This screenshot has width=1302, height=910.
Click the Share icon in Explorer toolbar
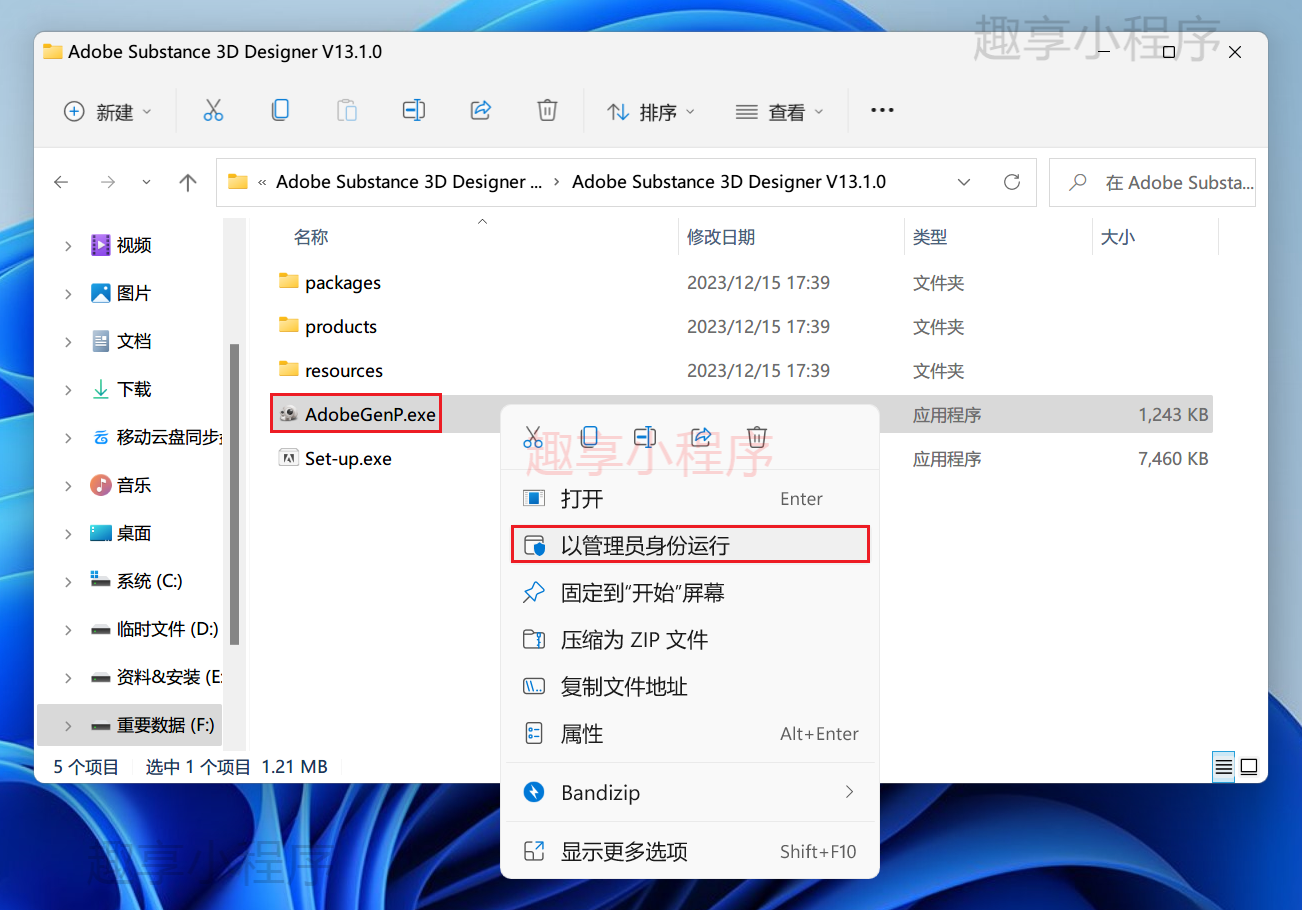coord(481,110)
